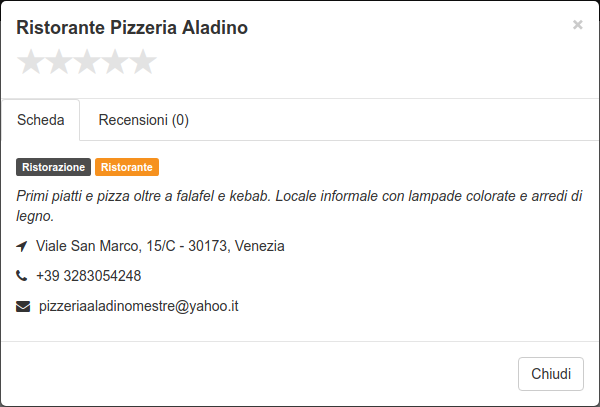Viewport: 600px width, 407px height.
Task: Rate two stars on the rating
Action: tap(59, 62)
